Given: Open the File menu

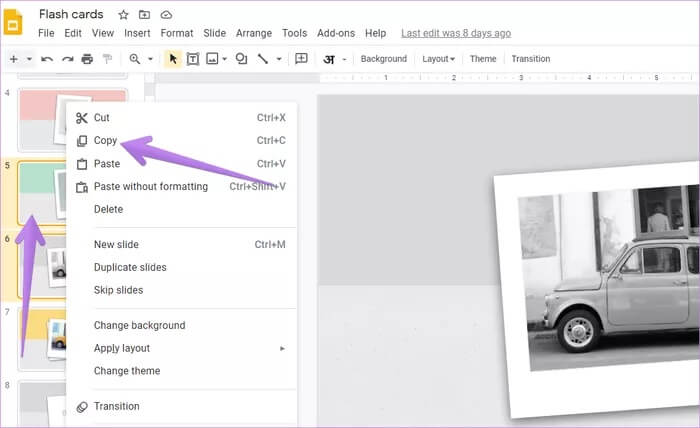Looking at the screenshot, I should coord(46,33).
